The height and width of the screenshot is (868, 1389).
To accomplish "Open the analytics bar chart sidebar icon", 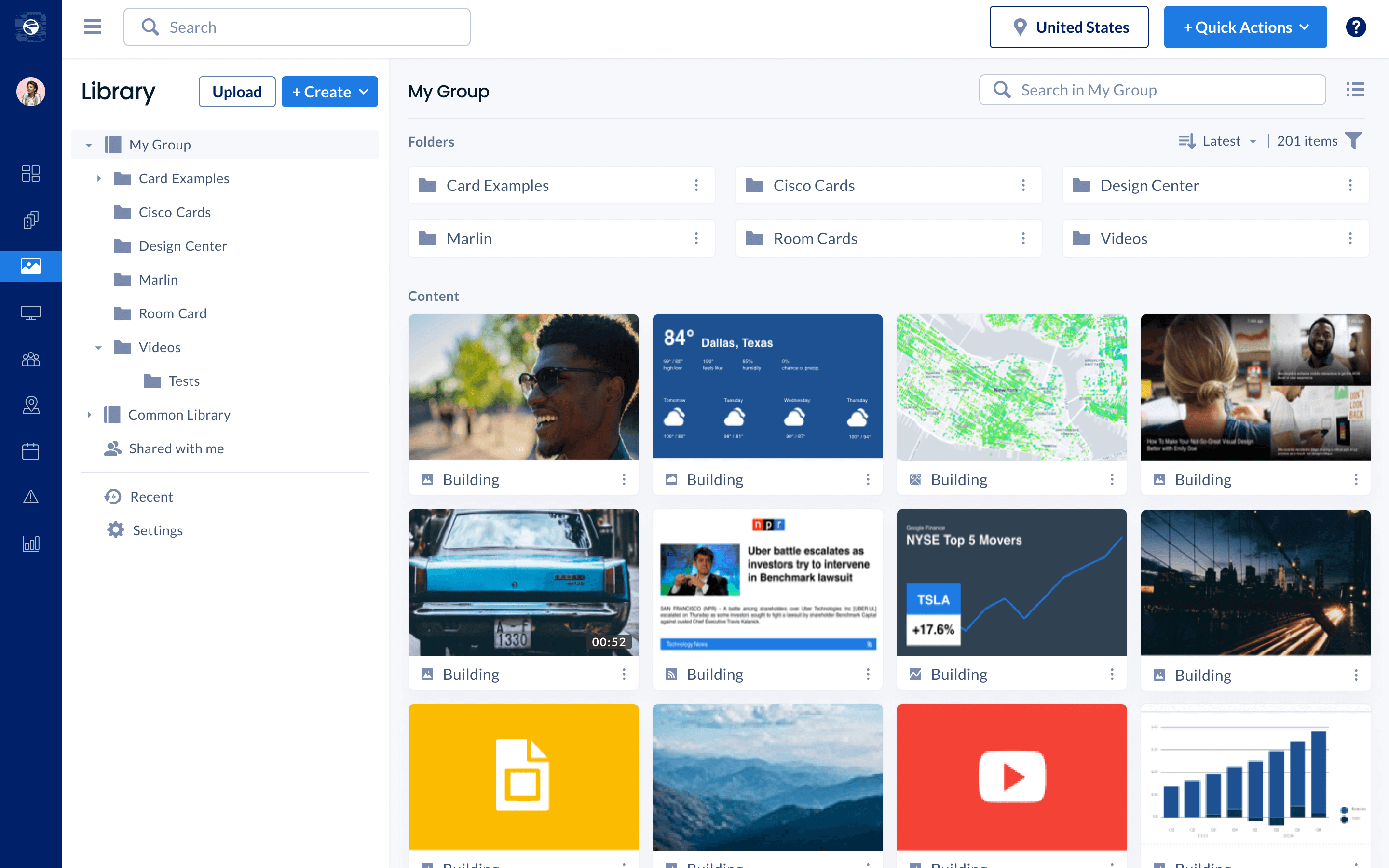I will click(30, 543).
